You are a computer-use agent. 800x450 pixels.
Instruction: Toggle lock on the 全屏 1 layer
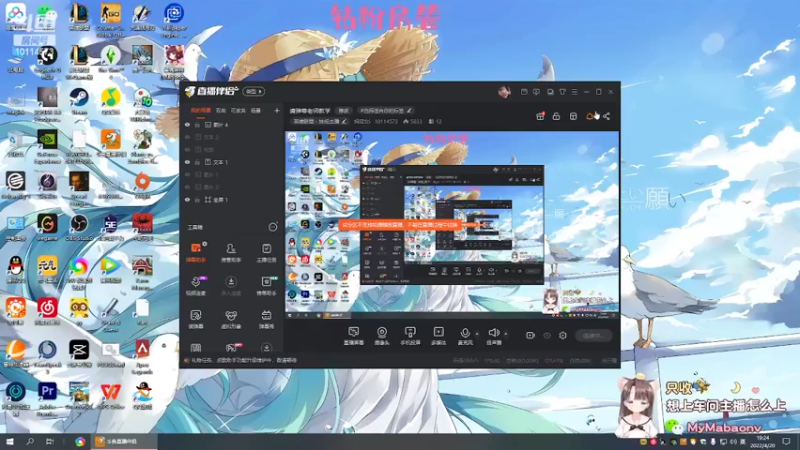(197, 199)
